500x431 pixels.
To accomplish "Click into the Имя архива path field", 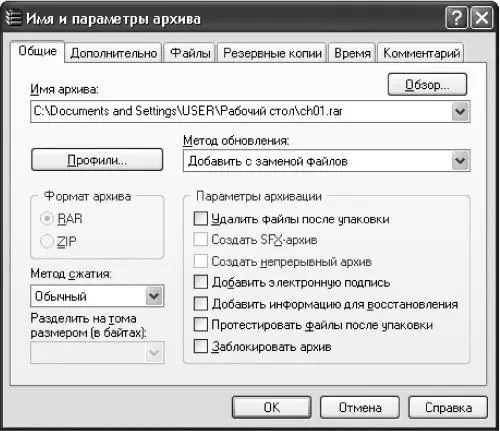I will tap(241, 111).
